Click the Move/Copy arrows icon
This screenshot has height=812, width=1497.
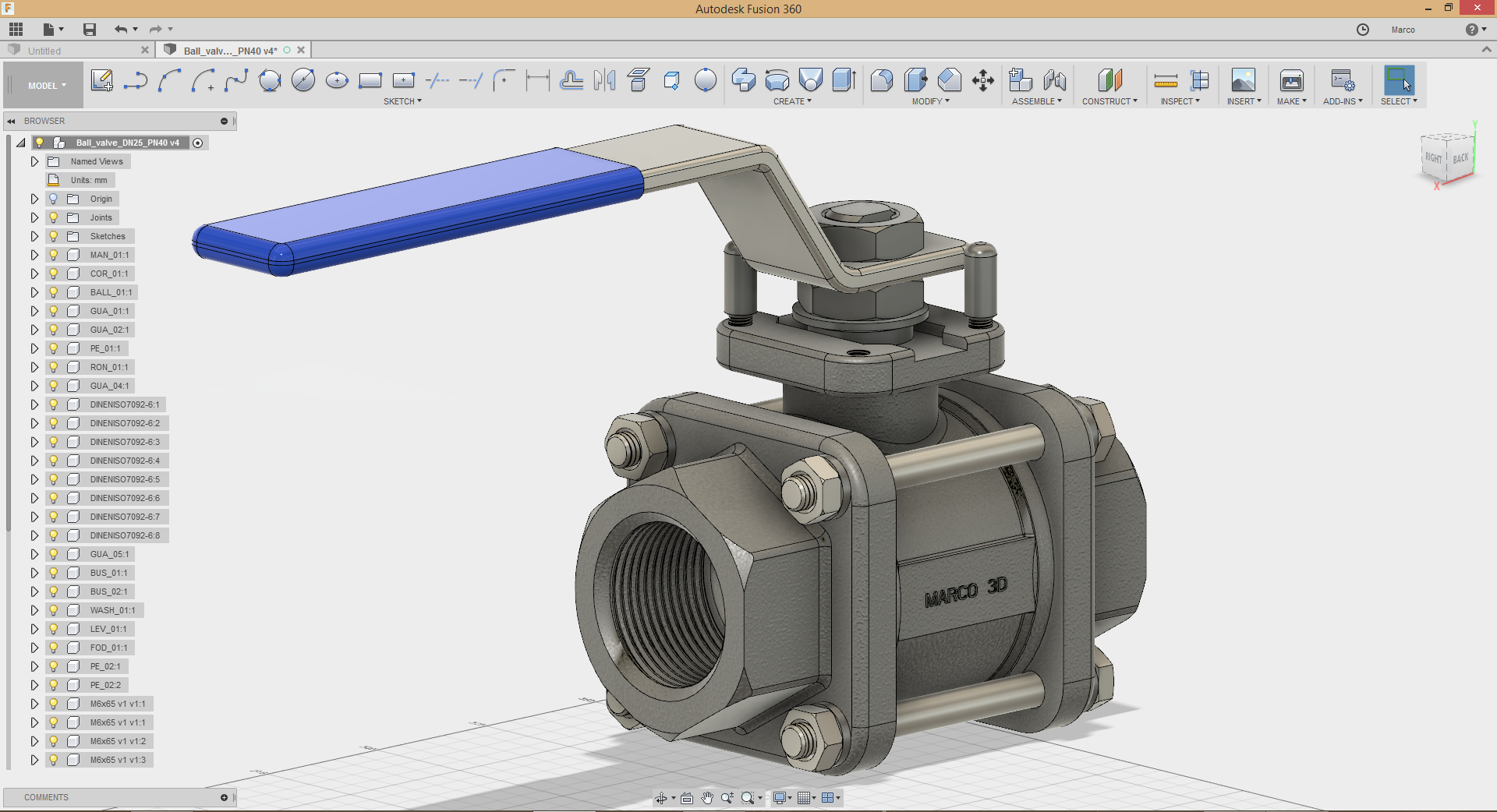click(982, 80)
